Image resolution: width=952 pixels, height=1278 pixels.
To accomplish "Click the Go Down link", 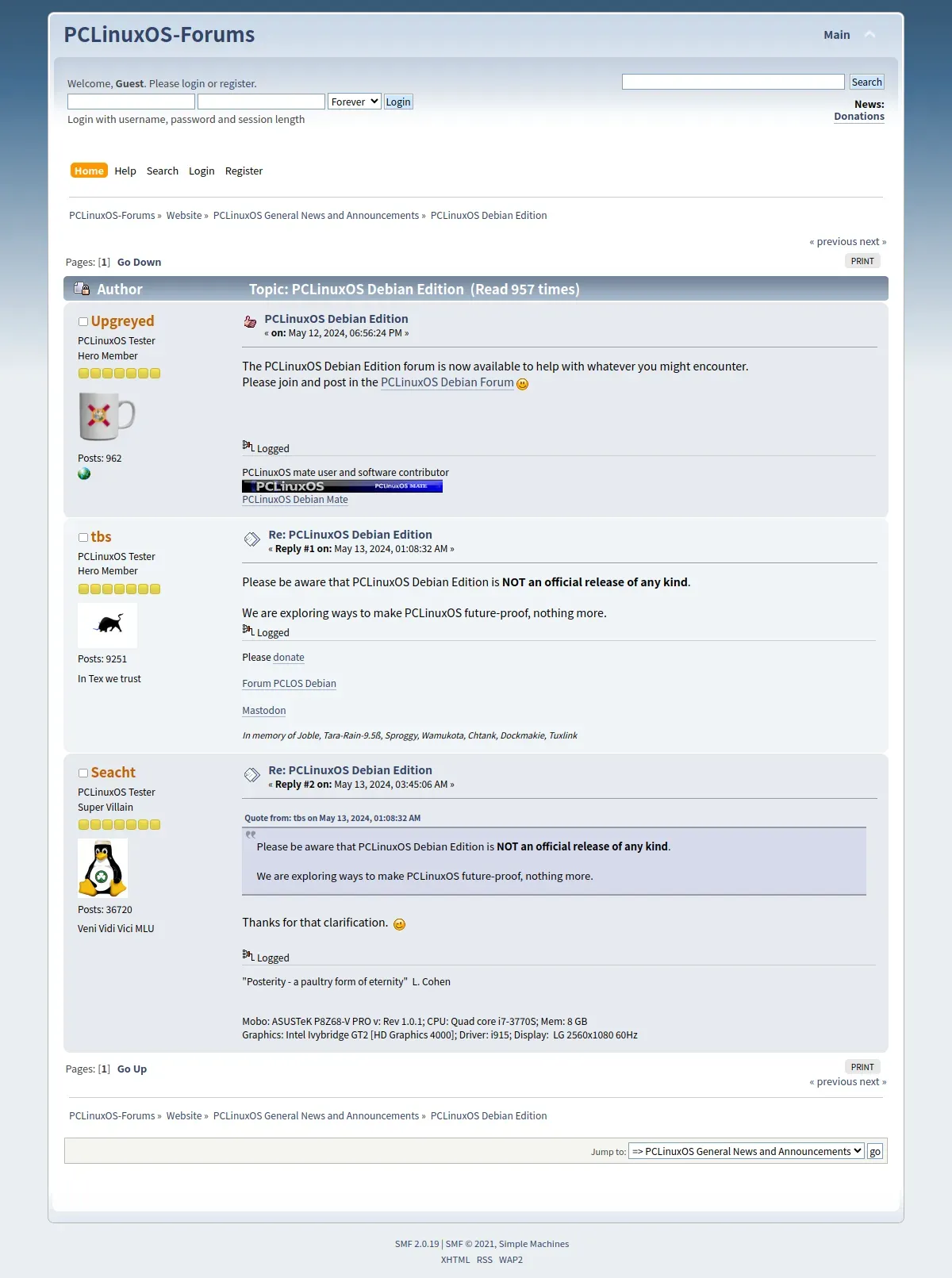I will [x=139, y=263].
